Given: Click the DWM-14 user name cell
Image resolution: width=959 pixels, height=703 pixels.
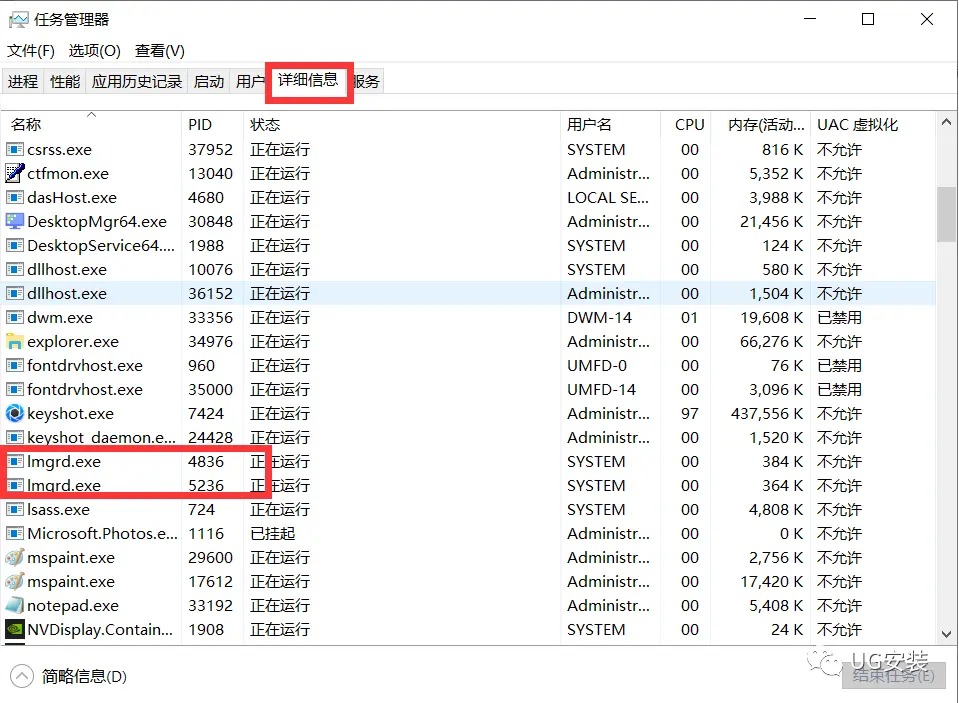Looking at the screenshot, I should (599, 318).
